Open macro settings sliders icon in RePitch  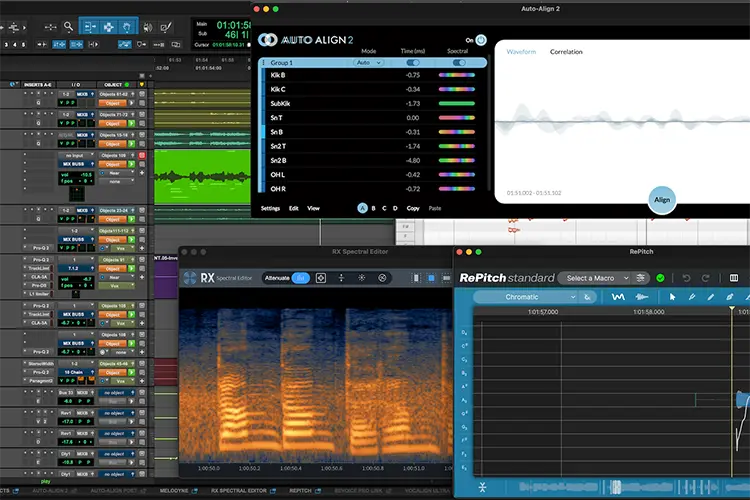coord(640,278)
